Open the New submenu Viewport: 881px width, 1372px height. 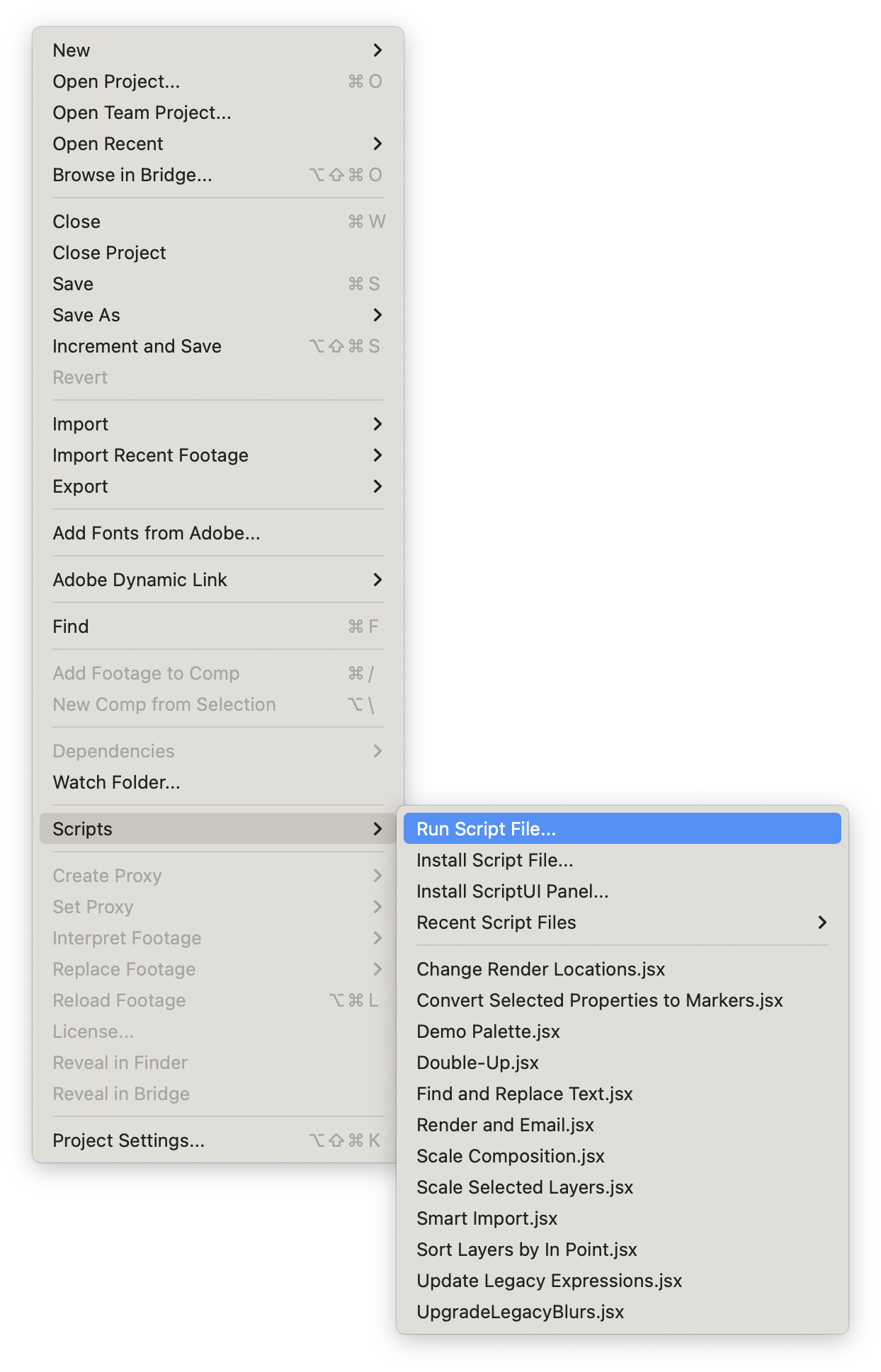coord(218,50)
